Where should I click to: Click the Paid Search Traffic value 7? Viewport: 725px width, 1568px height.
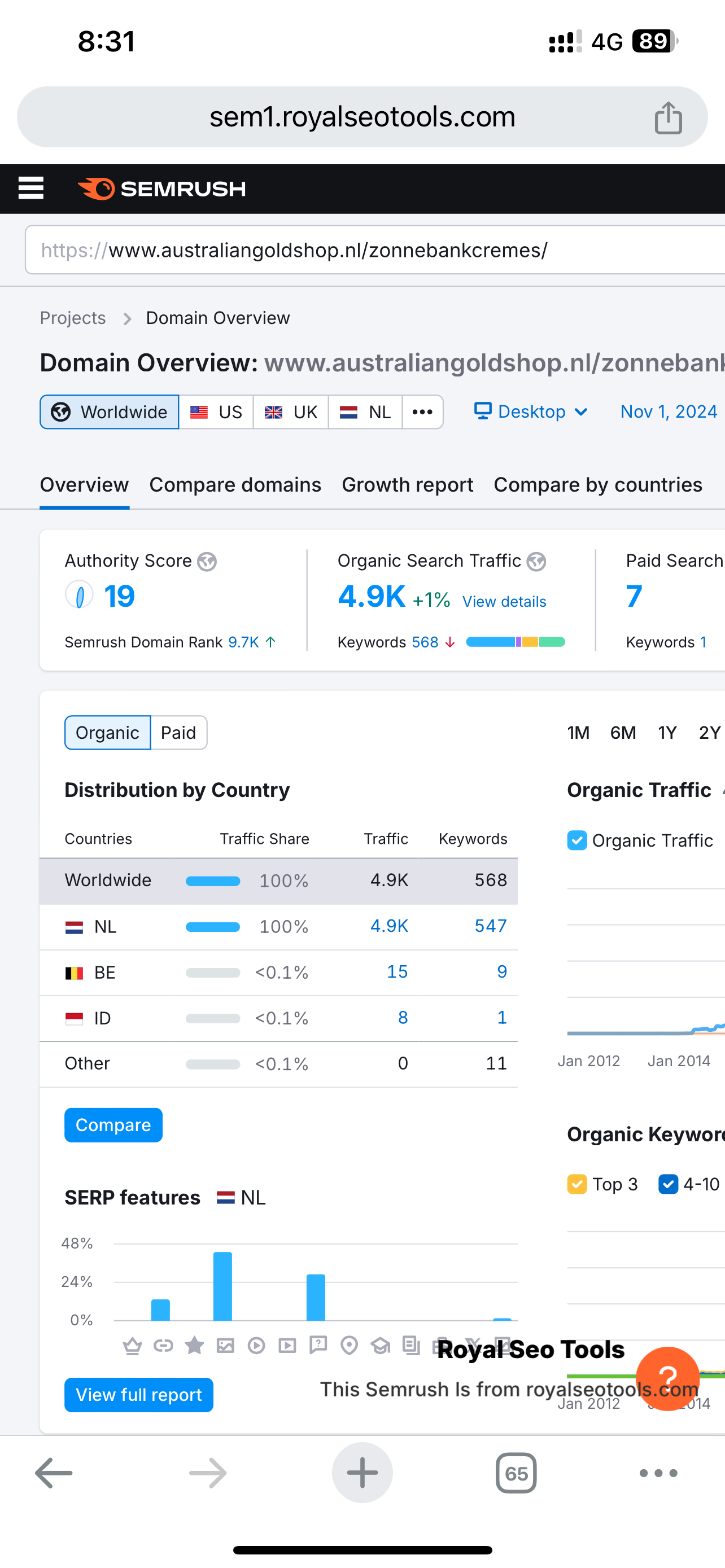(634, 597)
